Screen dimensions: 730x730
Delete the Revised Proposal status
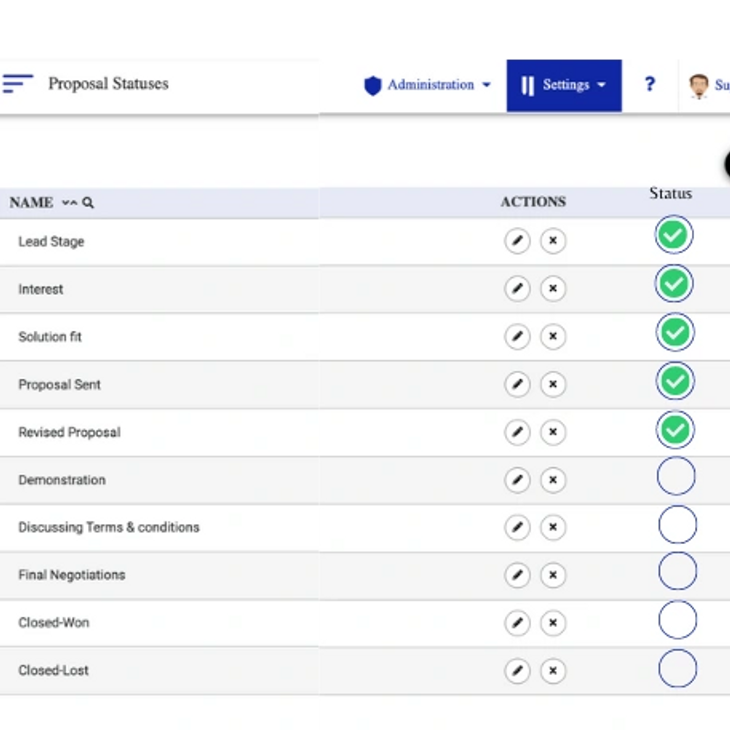(x=553, y=432)
